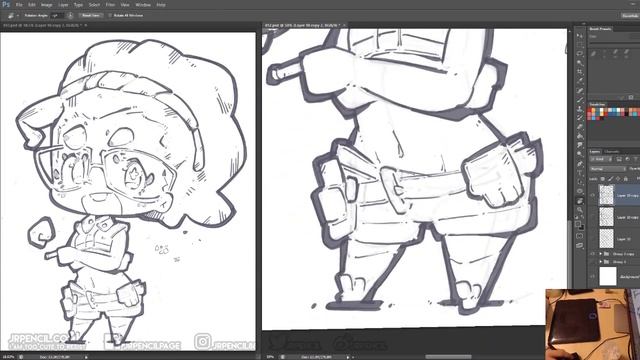The image size is (640, 360).
Task: Pick the black swatch in Swatches
Action: click(x=627, y=113)
